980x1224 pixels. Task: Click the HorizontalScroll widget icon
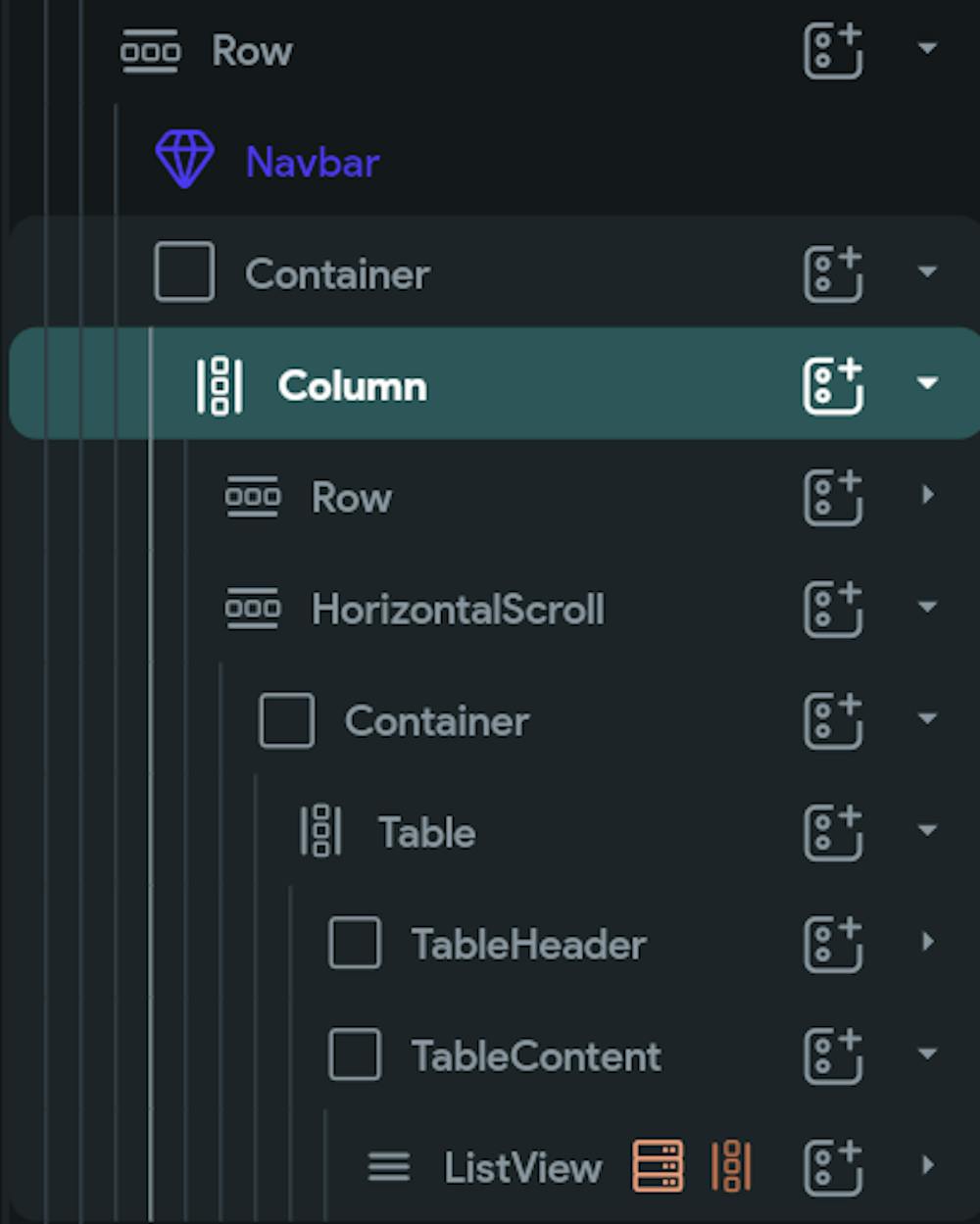pyautogui.click(x=252, y=609)
